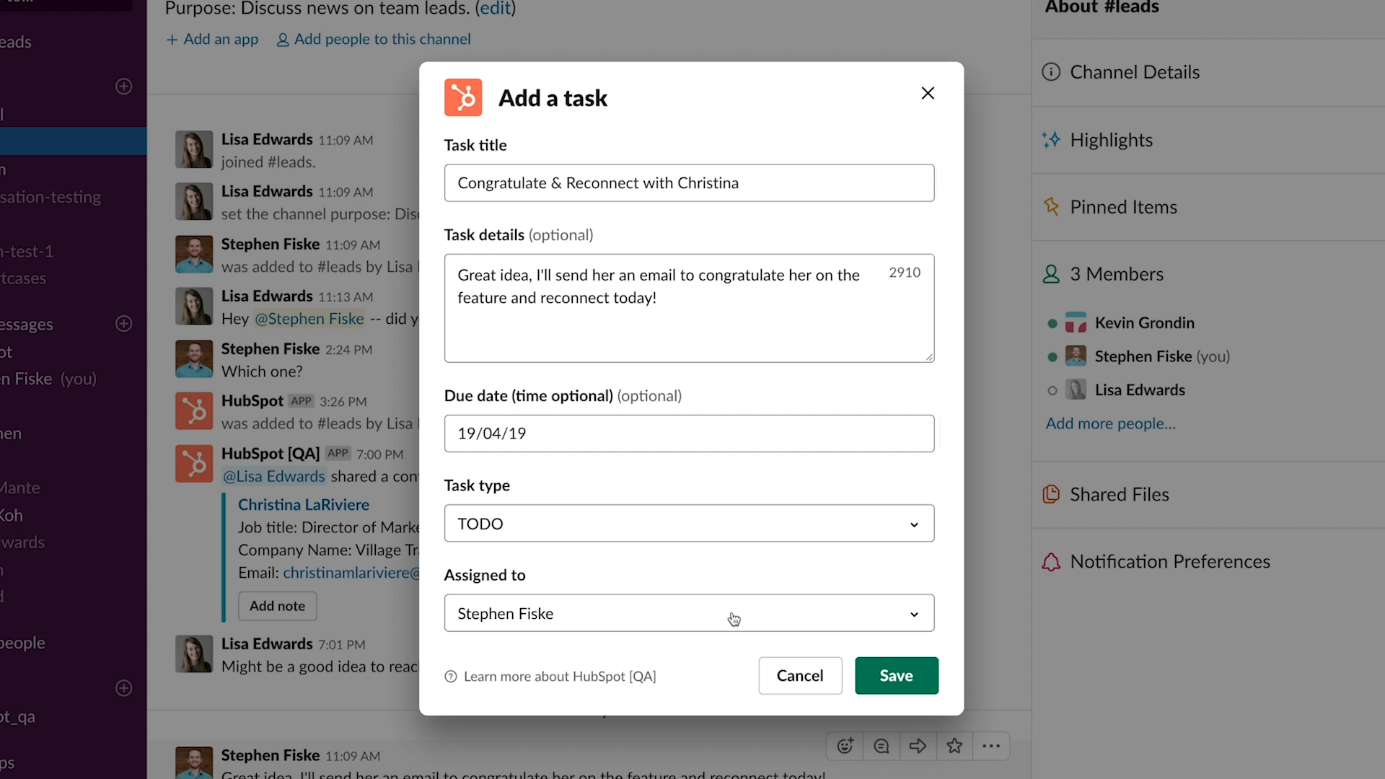Click Lisa Edwards avatar at 11:13 AM
The image size is (1385, 779).
tap(194, 307)
